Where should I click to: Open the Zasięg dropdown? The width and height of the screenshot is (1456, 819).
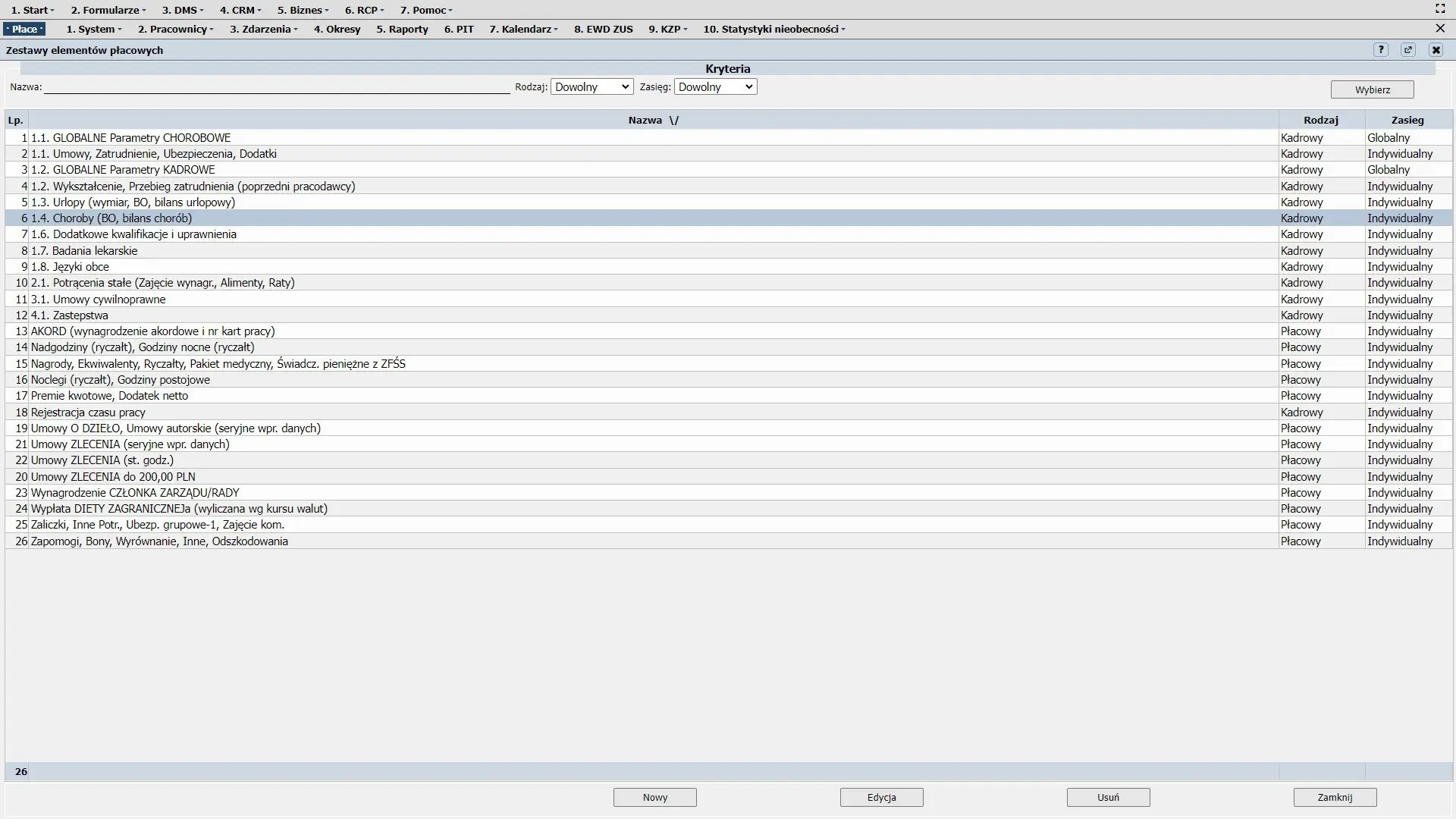tap(715, 87)
